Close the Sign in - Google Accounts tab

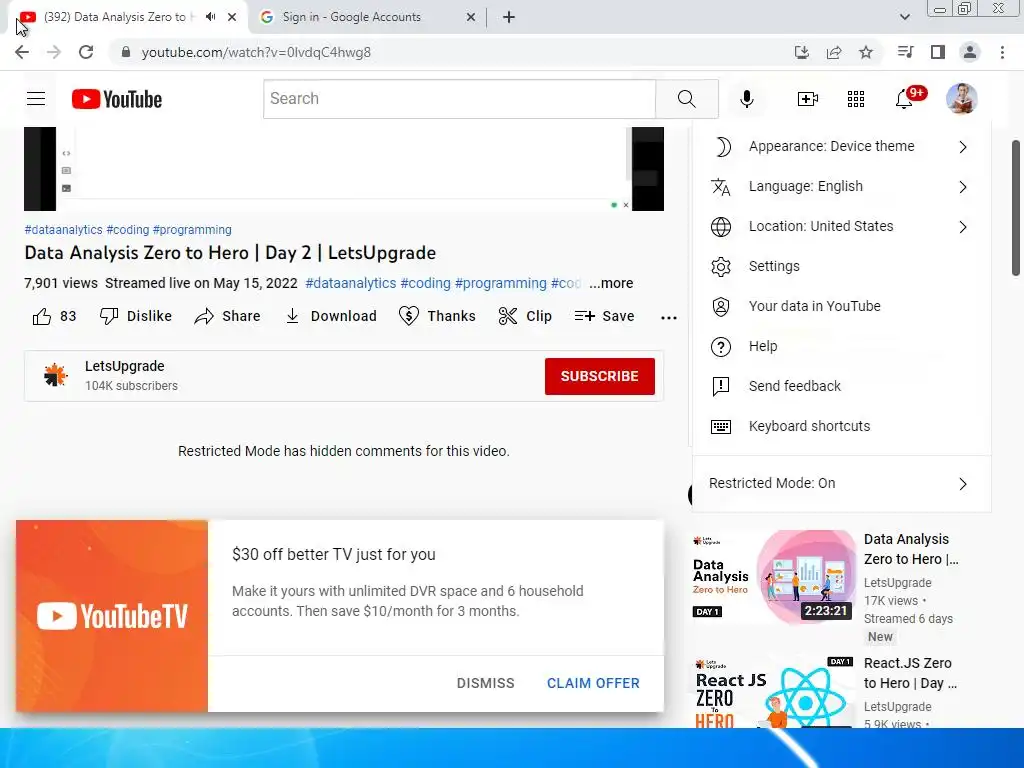coord(470,17)
